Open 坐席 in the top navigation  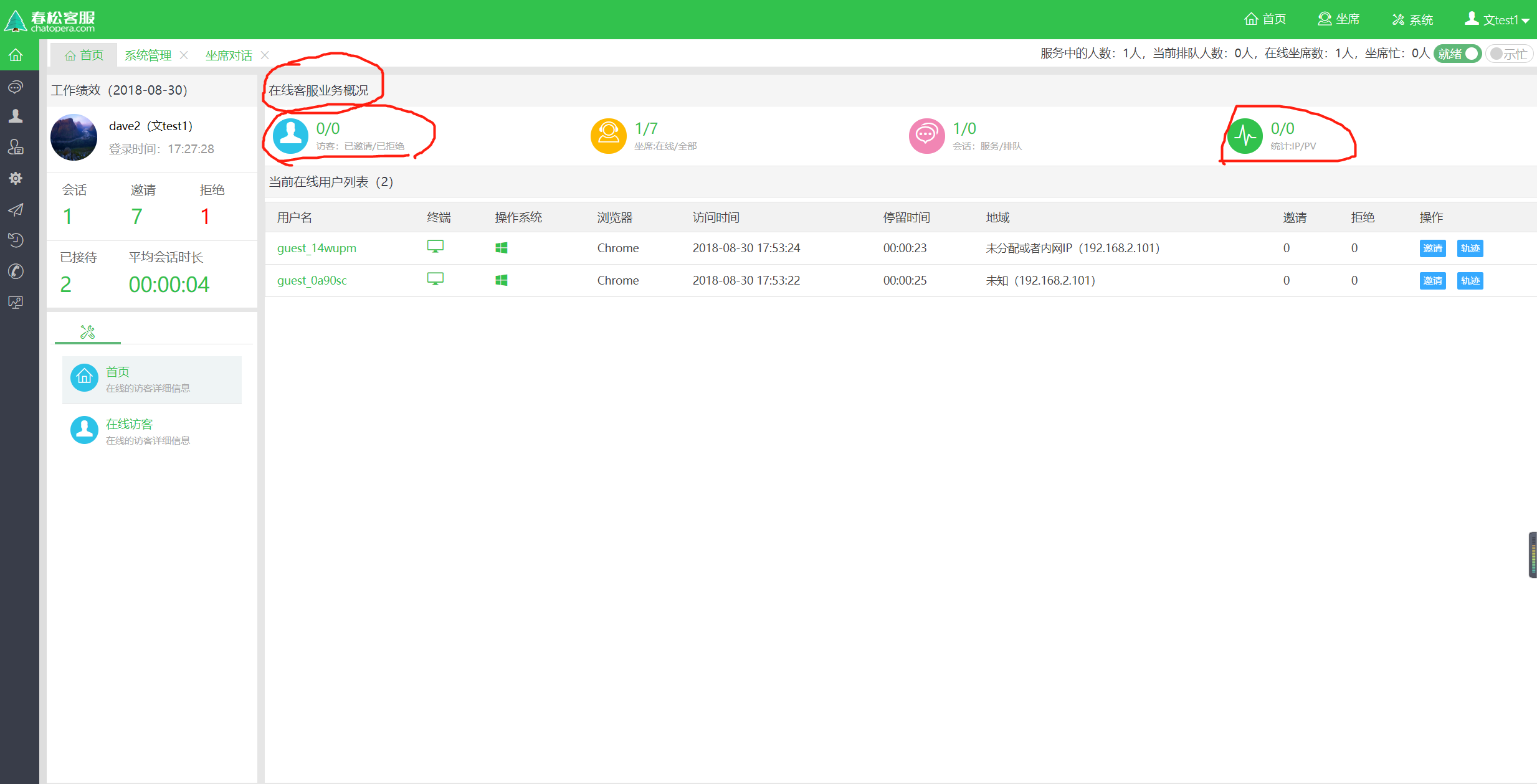(x=1338, y=19)
